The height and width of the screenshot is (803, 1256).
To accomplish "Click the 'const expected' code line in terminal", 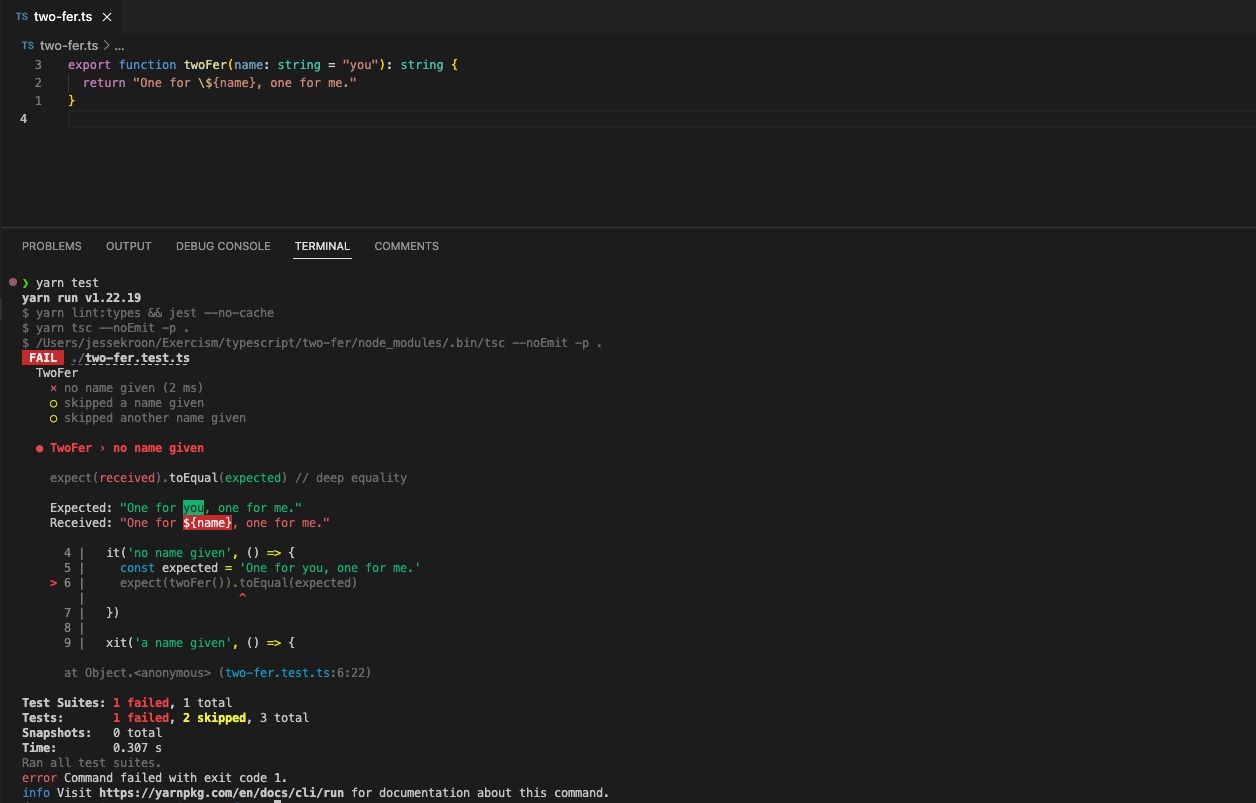I will [x=270, y=568].
